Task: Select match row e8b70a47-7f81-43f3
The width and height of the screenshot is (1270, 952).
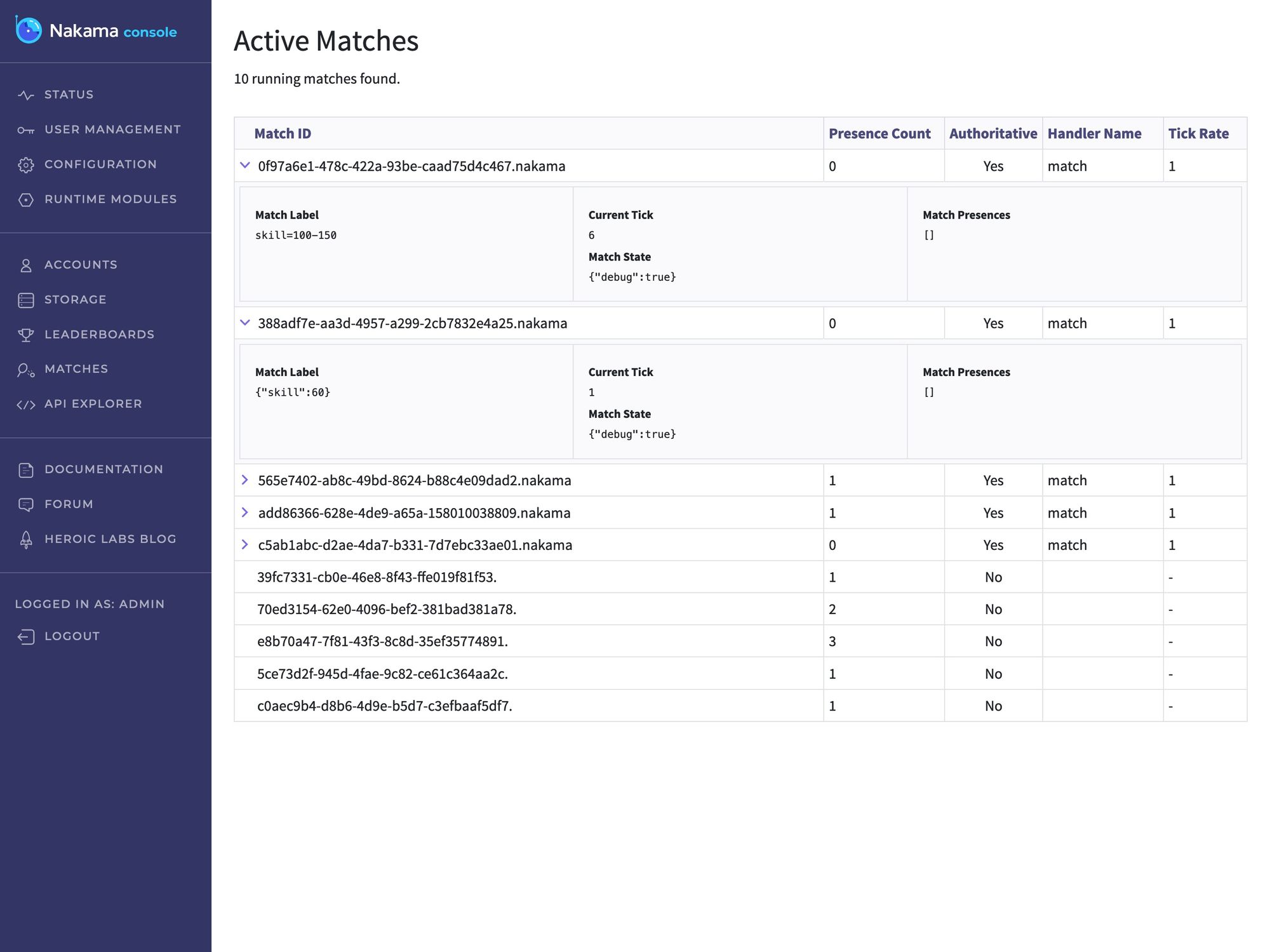Action: point(382,641)
